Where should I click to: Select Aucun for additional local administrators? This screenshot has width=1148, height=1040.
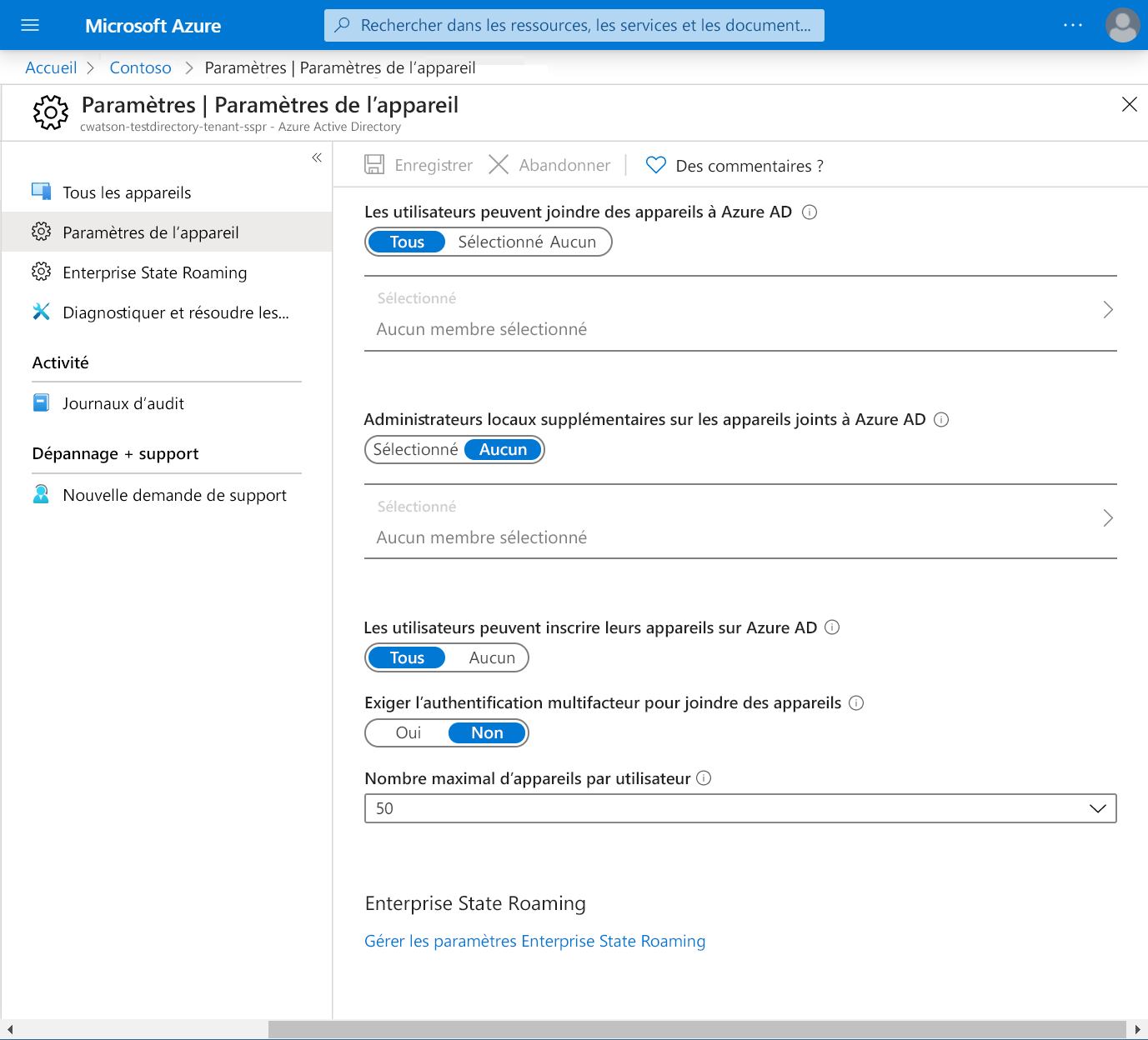503,449
